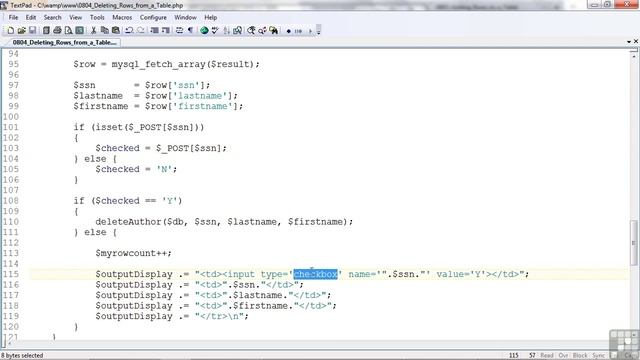Print the document with the printer icon

coord(58,31)
